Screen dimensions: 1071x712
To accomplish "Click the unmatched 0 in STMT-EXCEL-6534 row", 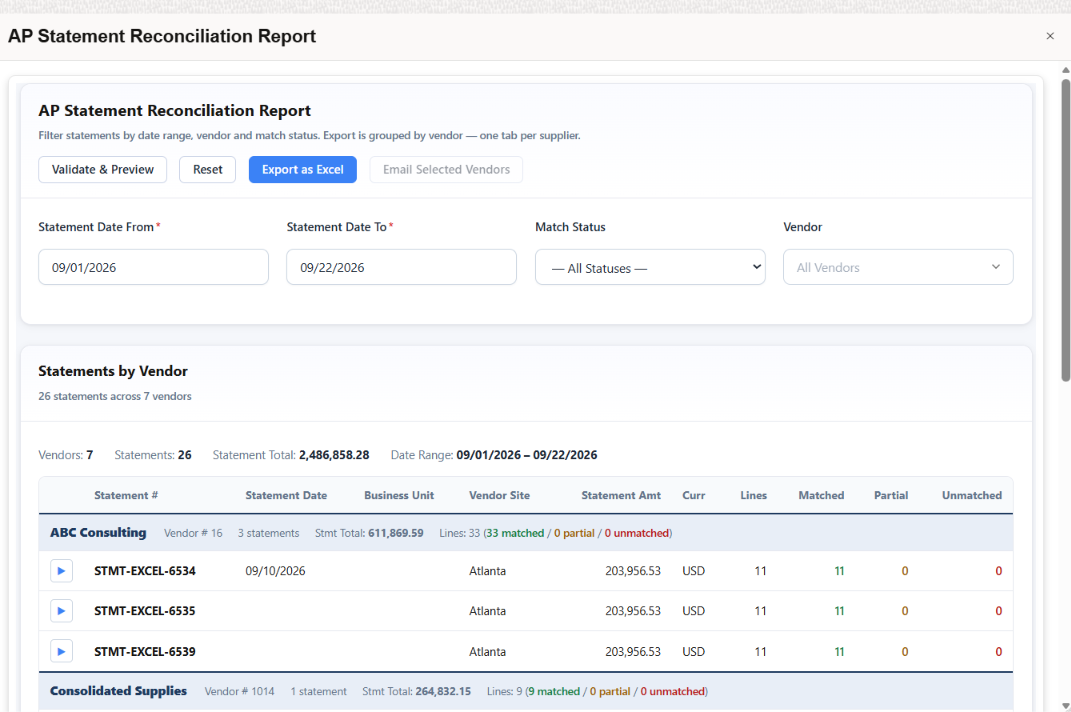I will click(999, 571).
